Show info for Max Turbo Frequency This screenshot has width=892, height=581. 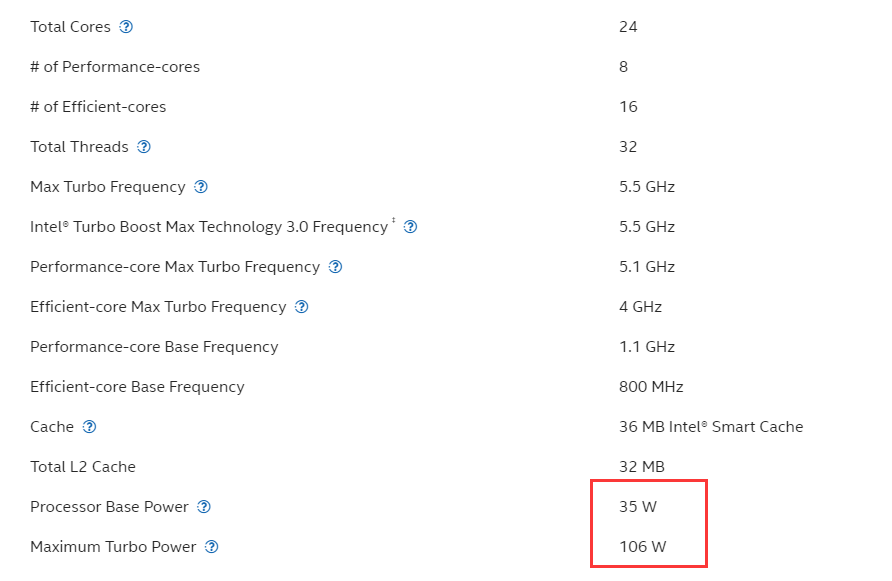point(201,187)
